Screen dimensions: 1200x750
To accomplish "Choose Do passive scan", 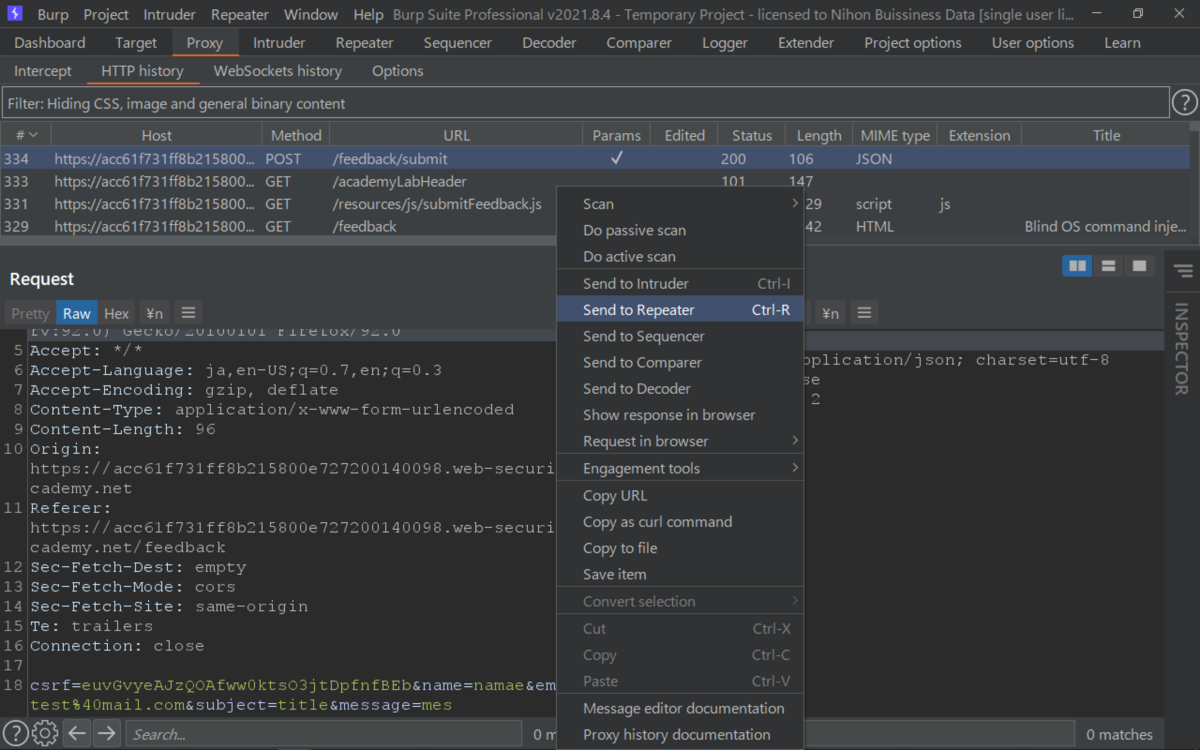I will (x=680, y=230).
